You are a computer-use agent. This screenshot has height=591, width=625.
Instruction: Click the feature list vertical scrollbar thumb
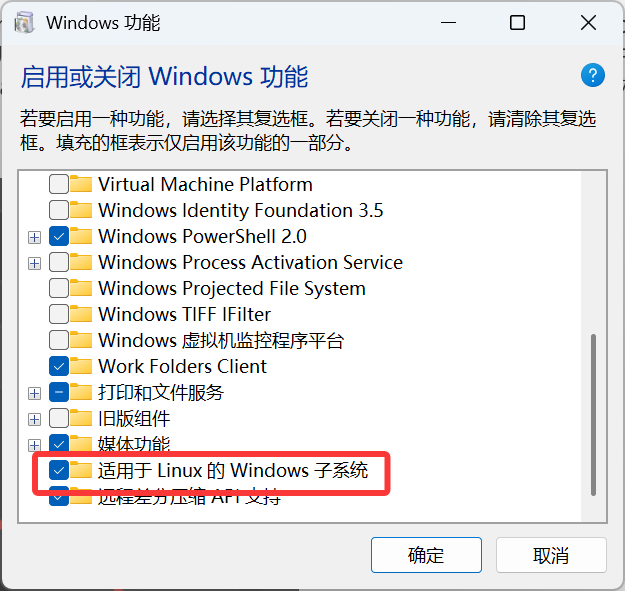[x=593, y=415]
